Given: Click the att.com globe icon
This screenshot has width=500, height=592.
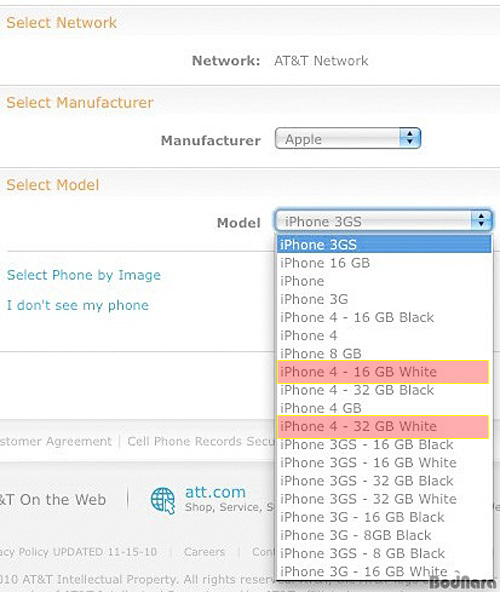Looking at the screenshot, I should [163, 501].
